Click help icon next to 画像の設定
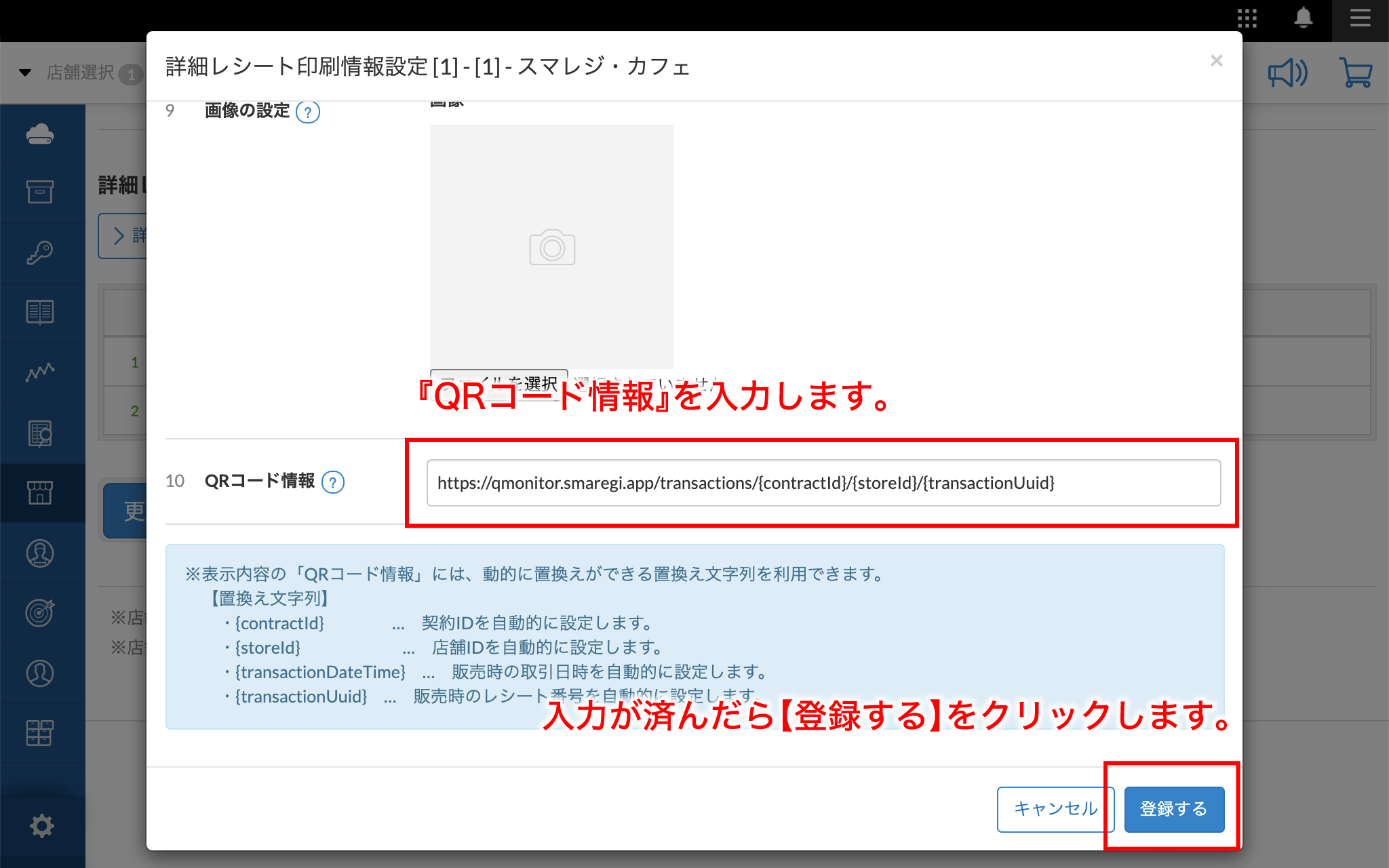This screenshot has width=1389, height=868. click(308, 112)
